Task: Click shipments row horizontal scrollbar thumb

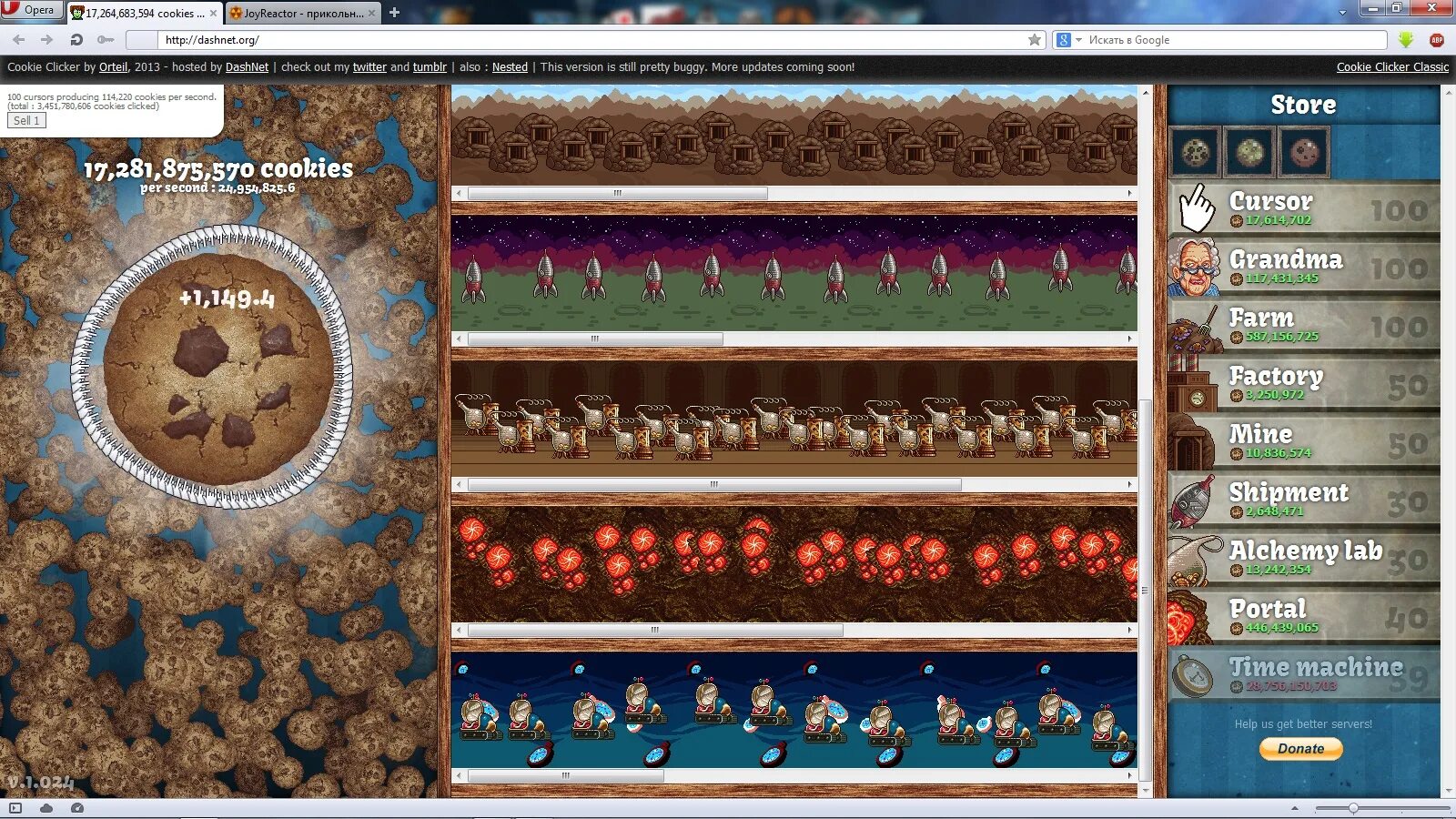Action: pyautogui.click(x=595, y=339)
